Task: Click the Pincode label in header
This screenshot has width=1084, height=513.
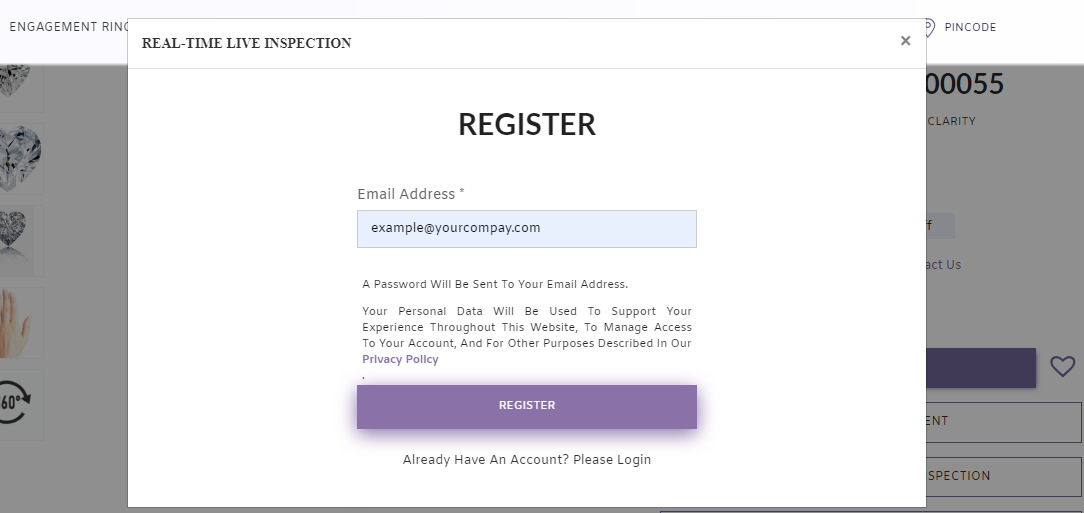Action: (x=970, y=27)
